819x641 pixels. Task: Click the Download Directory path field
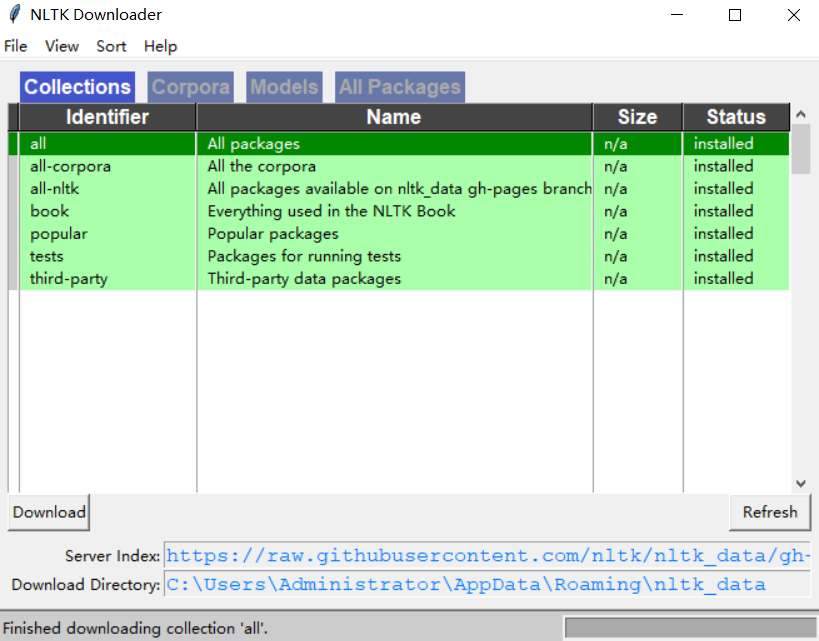click(x=487, y=585)
